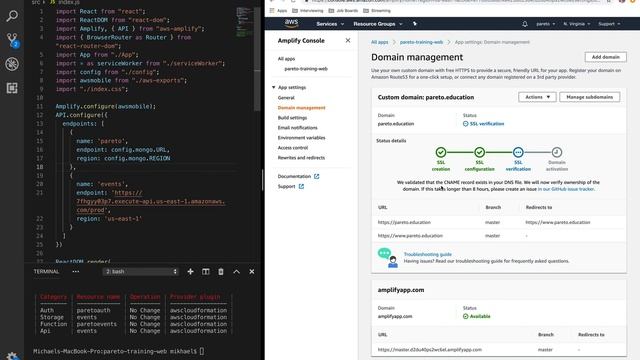Viewport: 640px width, 360px height.
Task: Add a new terminal with plus icon
Action: click(190, 271)
